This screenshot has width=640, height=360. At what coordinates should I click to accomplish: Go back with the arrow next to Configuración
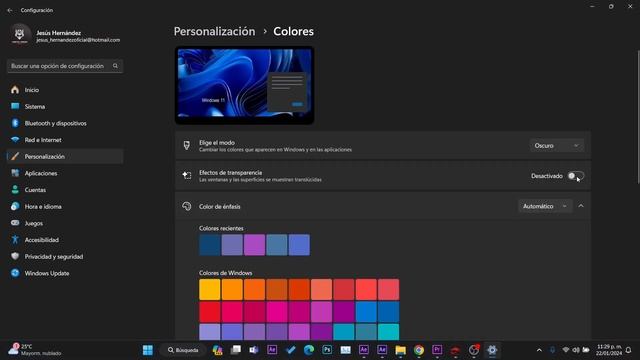point(10,10)
